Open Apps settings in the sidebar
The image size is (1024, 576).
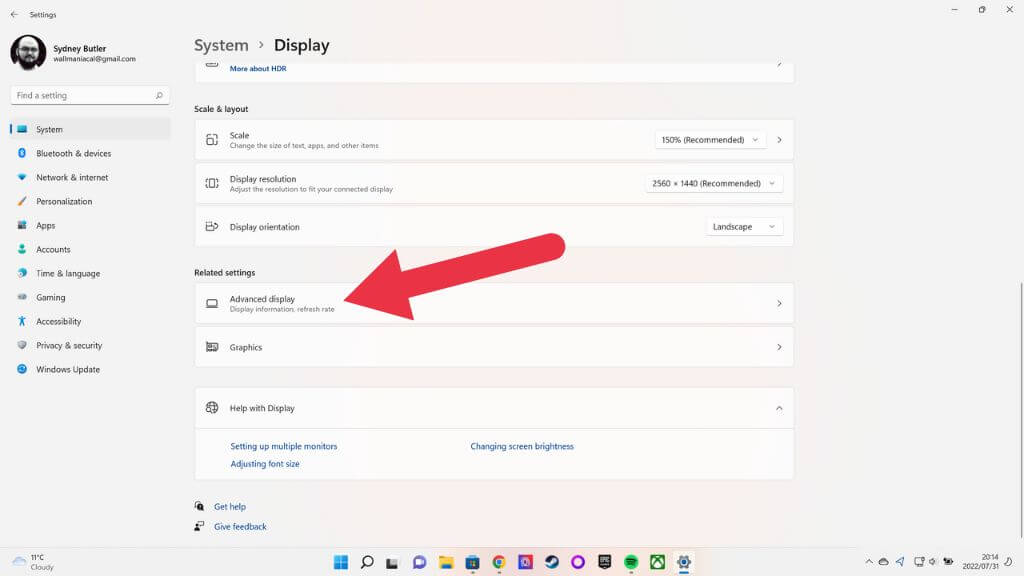(43, 225)
